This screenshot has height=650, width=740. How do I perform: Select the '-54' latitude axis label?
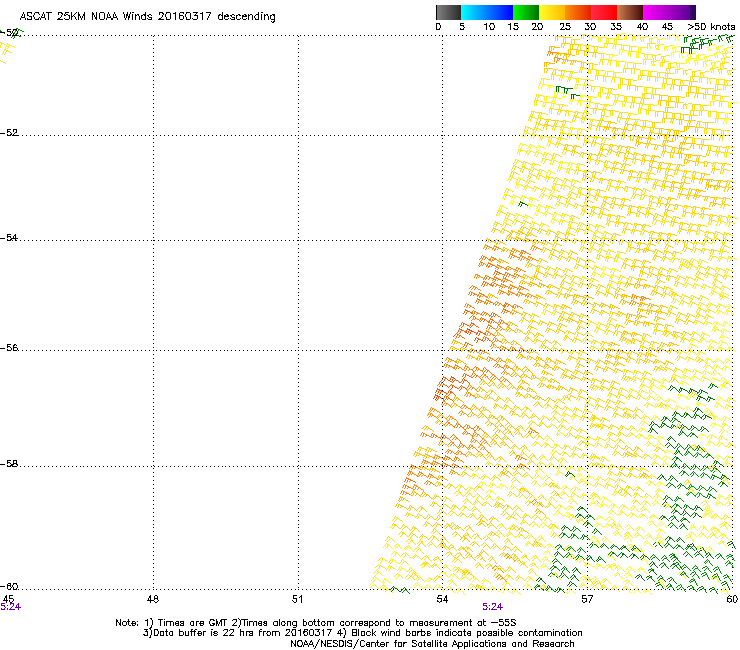tap(9, 237)
